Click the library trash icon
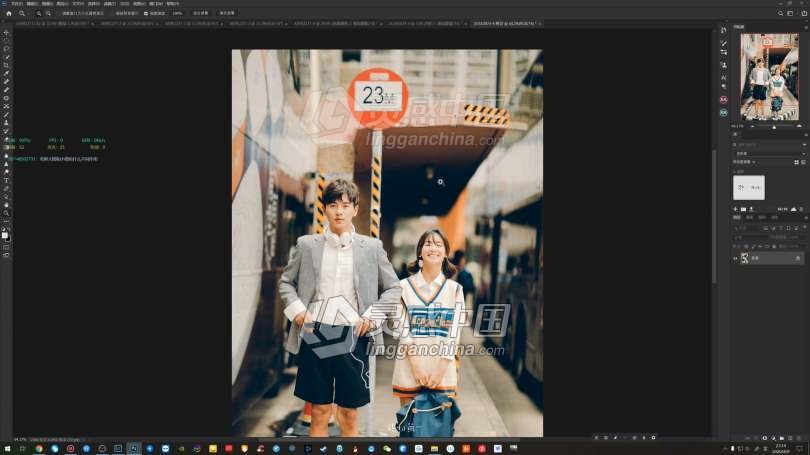 coord(801,209)
